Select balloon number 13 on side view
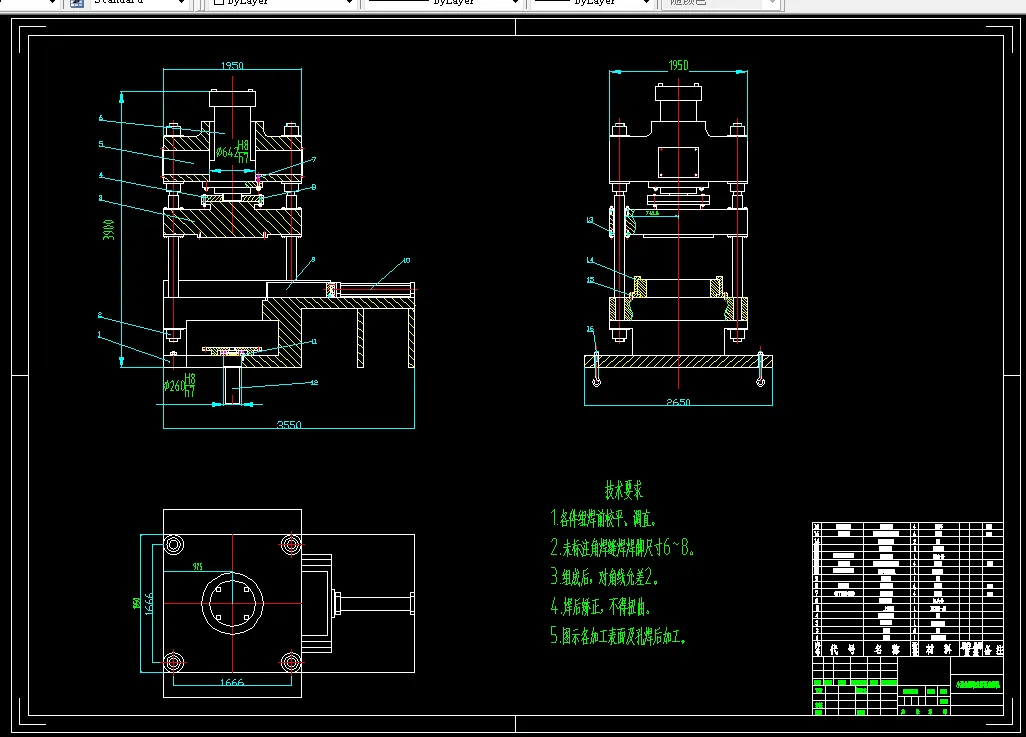The height and width of the screenshot is (737, 1026). [x=590, y=220]
